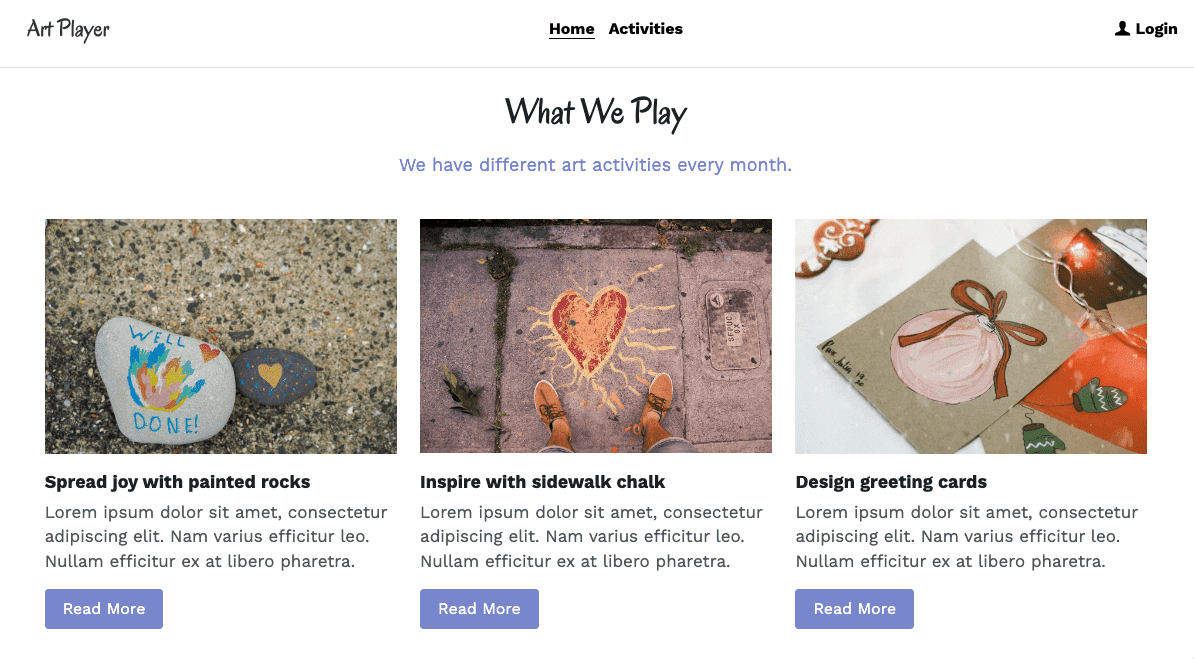Open the Activities navigation item

click(645, 29)
